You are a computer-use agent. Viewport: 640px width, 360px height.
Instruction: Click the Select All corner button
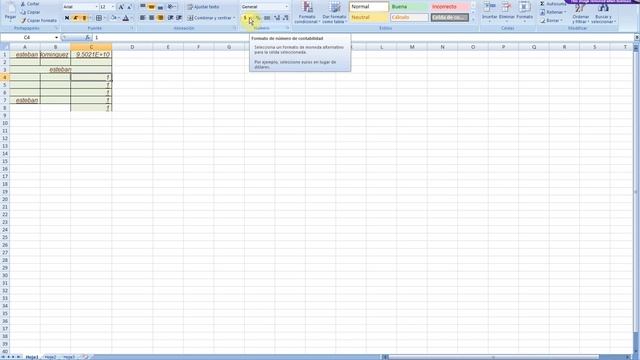[x=5, y=47]
